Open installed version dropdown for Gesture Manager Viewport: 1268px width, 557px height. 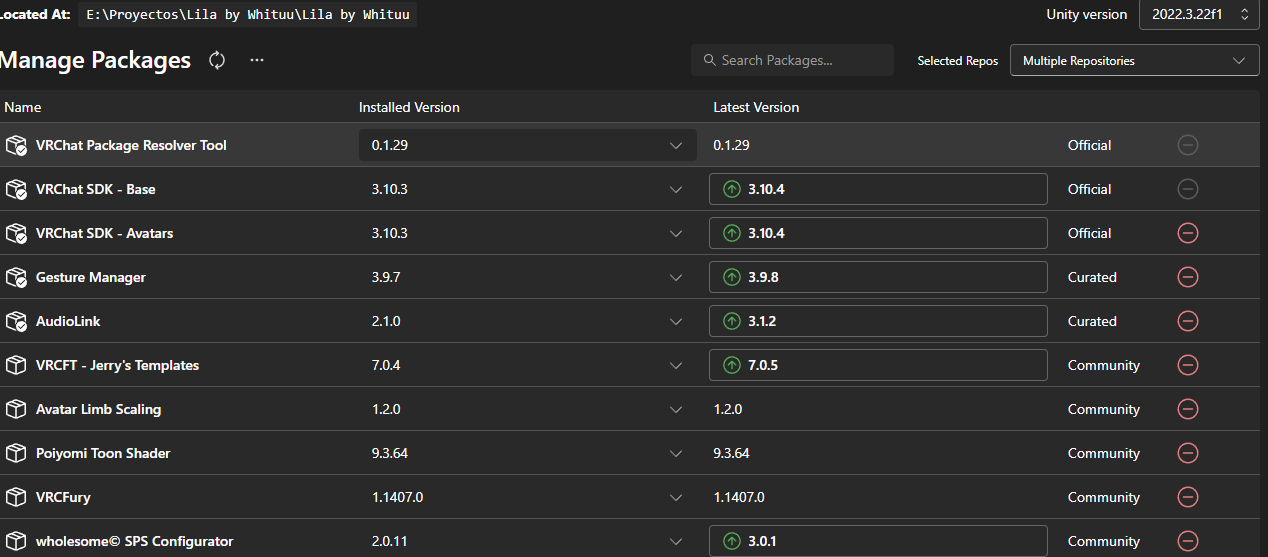[528, 277]
